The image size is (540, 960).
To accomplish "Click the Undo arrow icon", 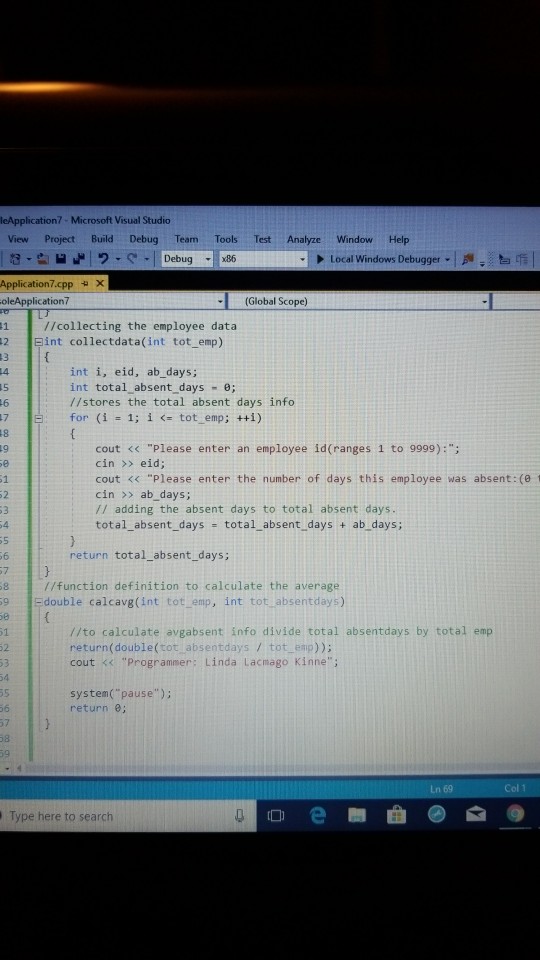I will (103, 259).
